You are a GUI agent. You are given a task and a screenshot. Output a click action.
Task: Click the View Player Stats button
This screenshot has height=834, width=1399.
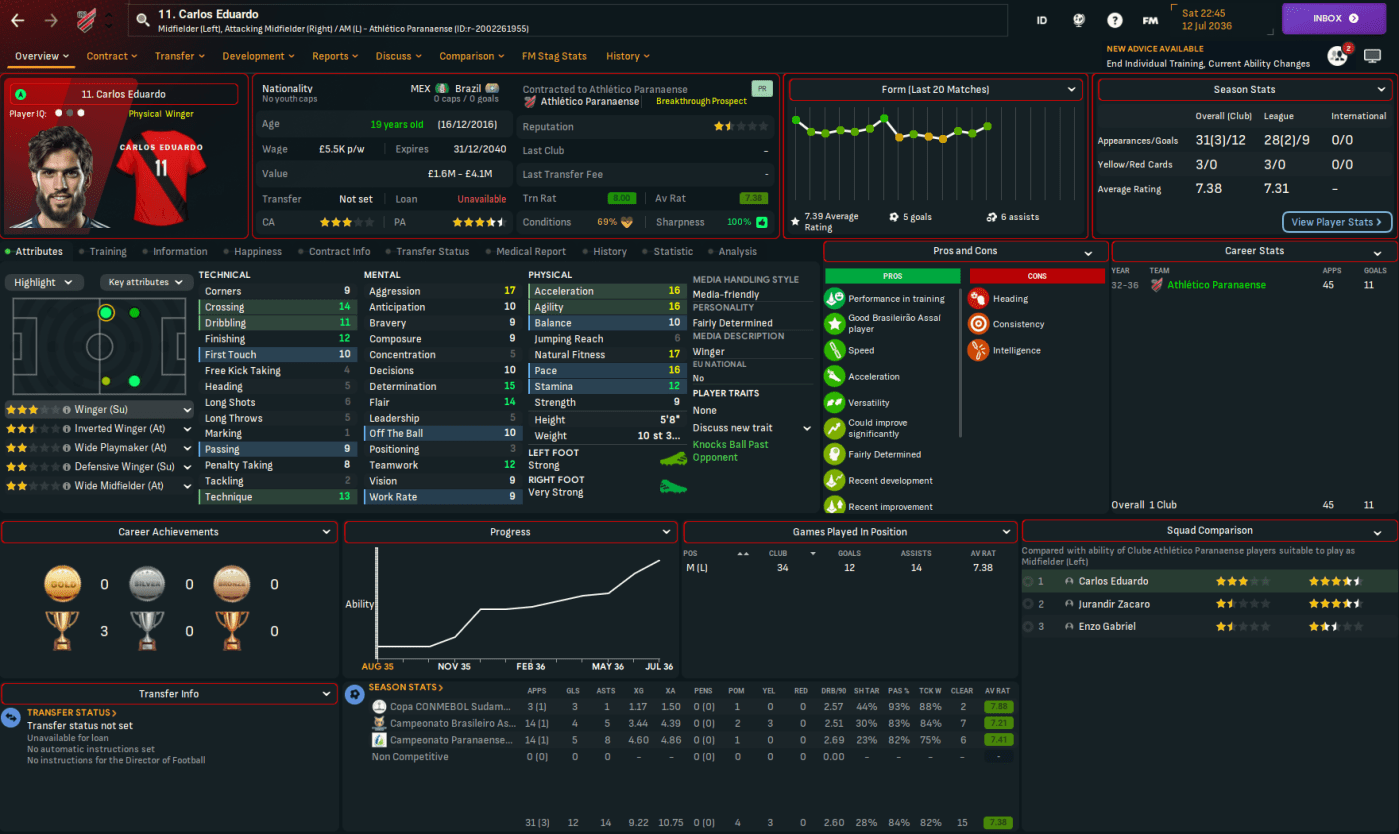tap(1336, 222)
